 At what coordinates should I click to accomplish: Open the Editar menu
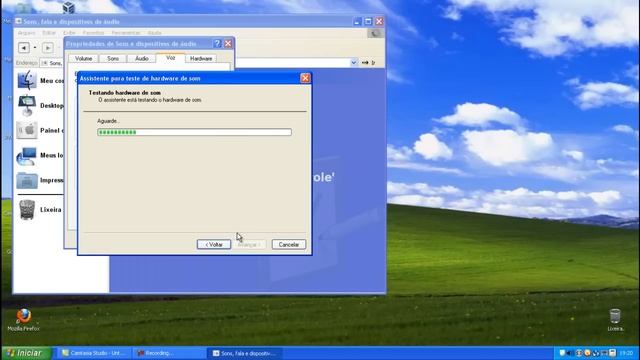pos(49,33)
